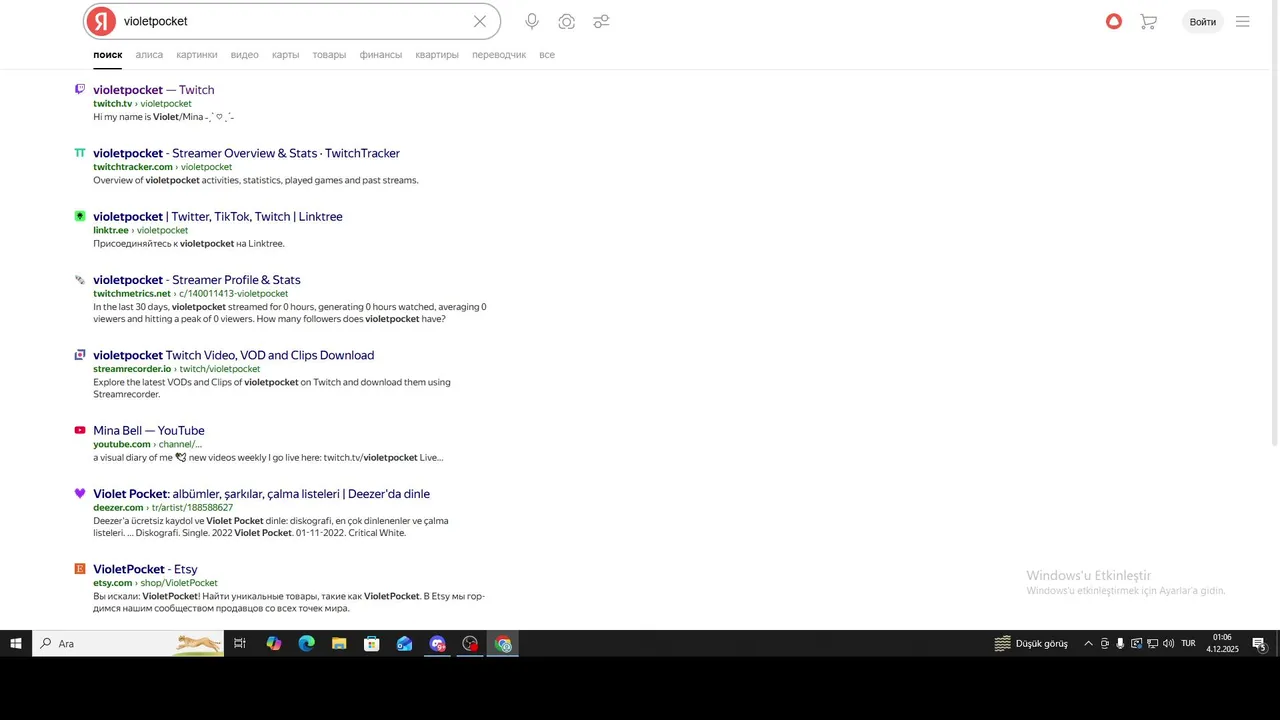Open File Explorer from the taskbar

point(339,644)
